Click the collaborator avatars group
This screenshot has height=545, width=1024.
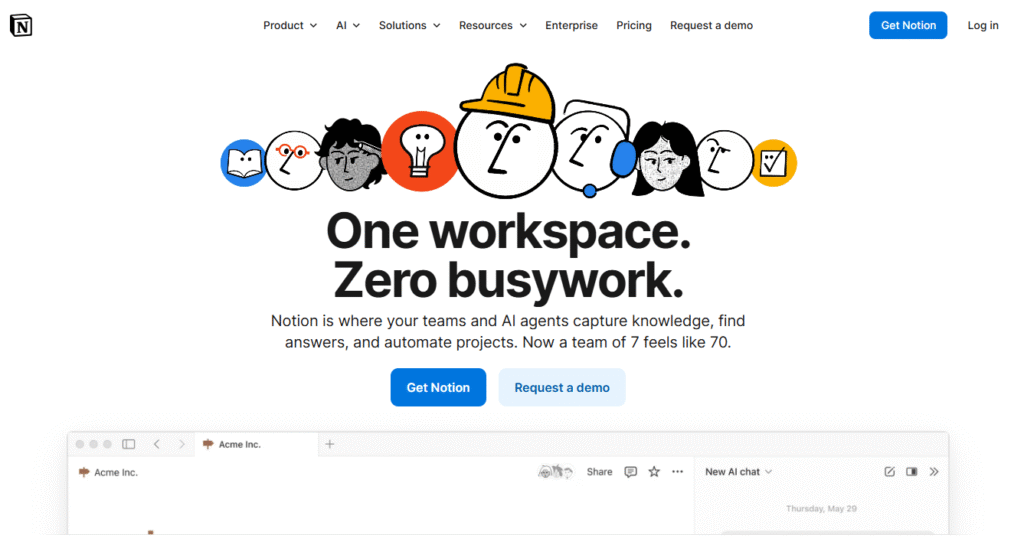(x=555, y=471)
